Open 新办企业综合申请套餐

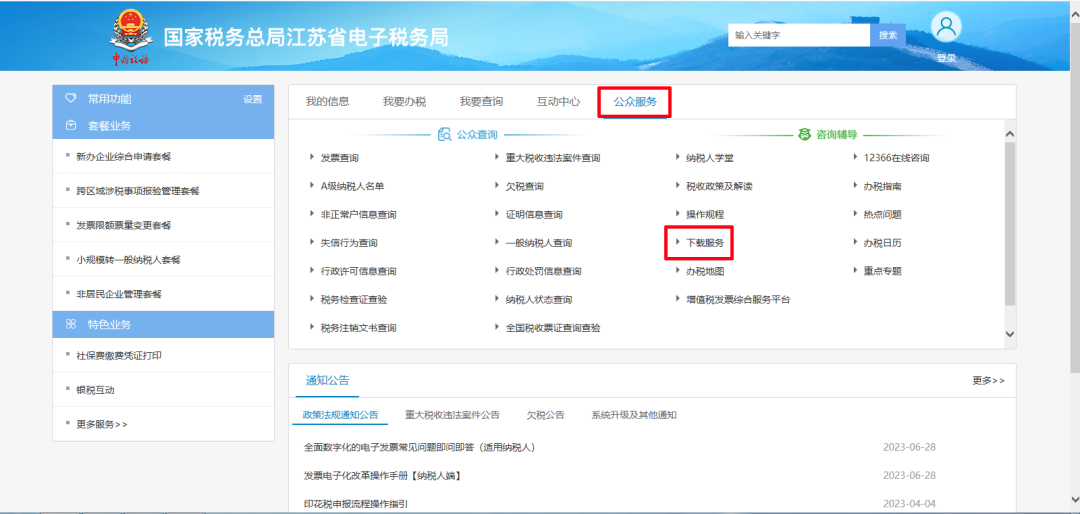pyautogui.click(x=123, y=157)
